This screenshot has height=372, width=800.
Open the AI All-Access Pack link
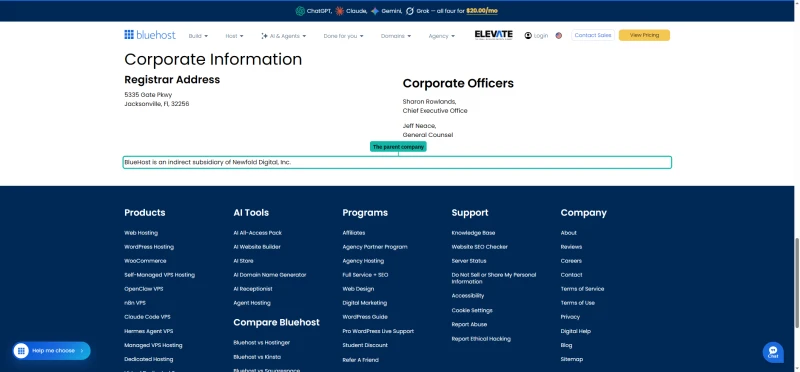[258, 233]
